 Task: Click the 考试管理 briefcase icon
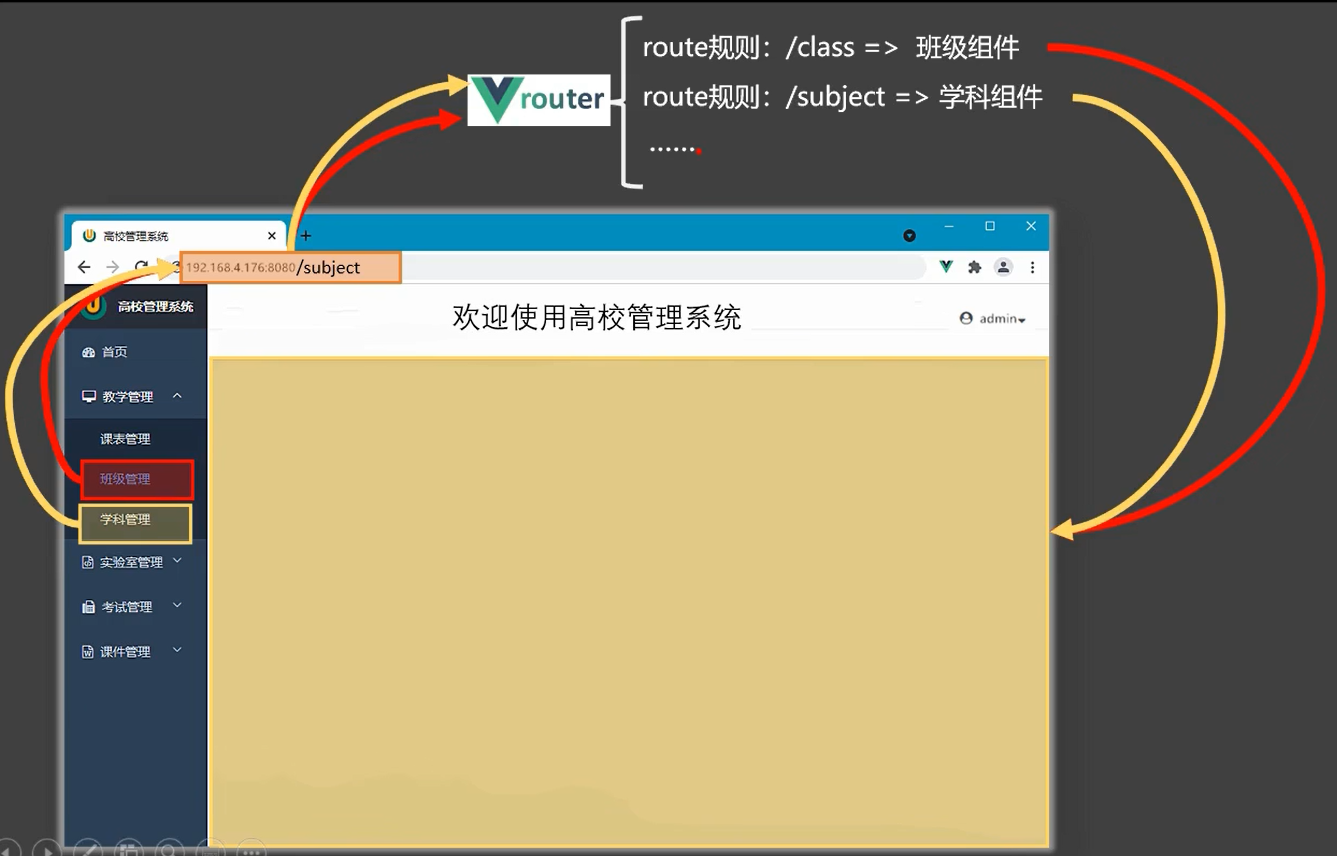(x=88, y=606)
